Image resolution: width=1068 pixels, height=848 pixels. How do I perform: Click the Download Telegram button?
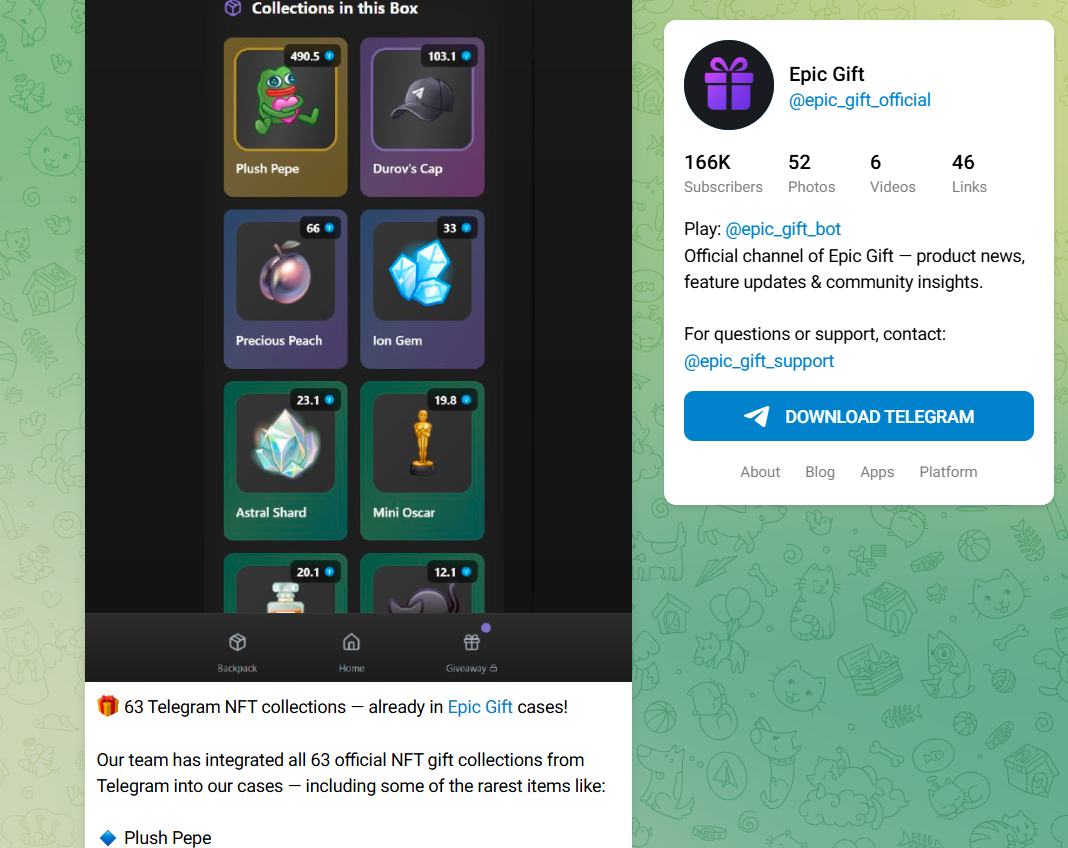[x=858, y=416]
